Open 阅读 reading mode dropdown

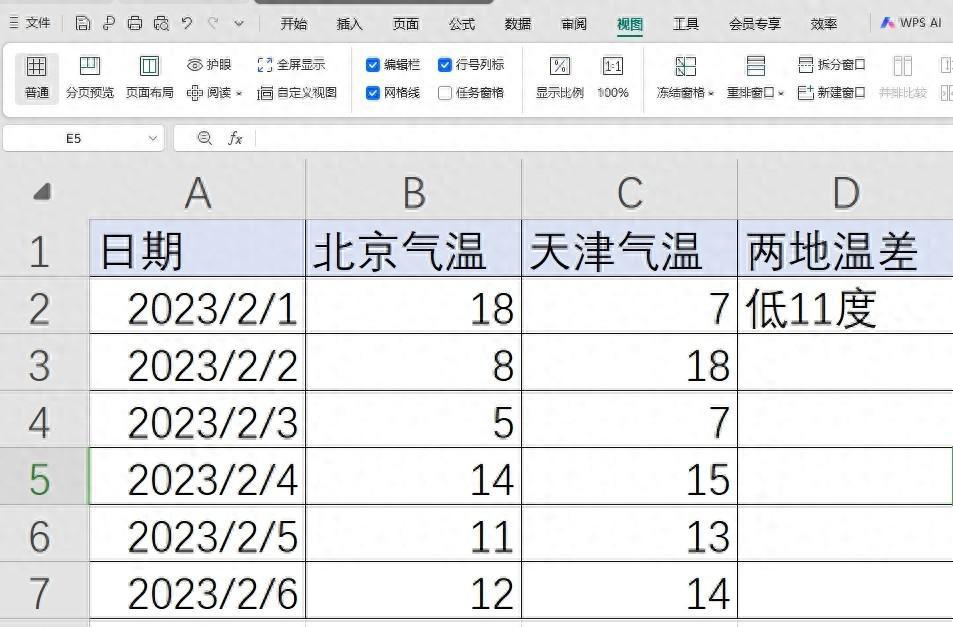[214, 93]
